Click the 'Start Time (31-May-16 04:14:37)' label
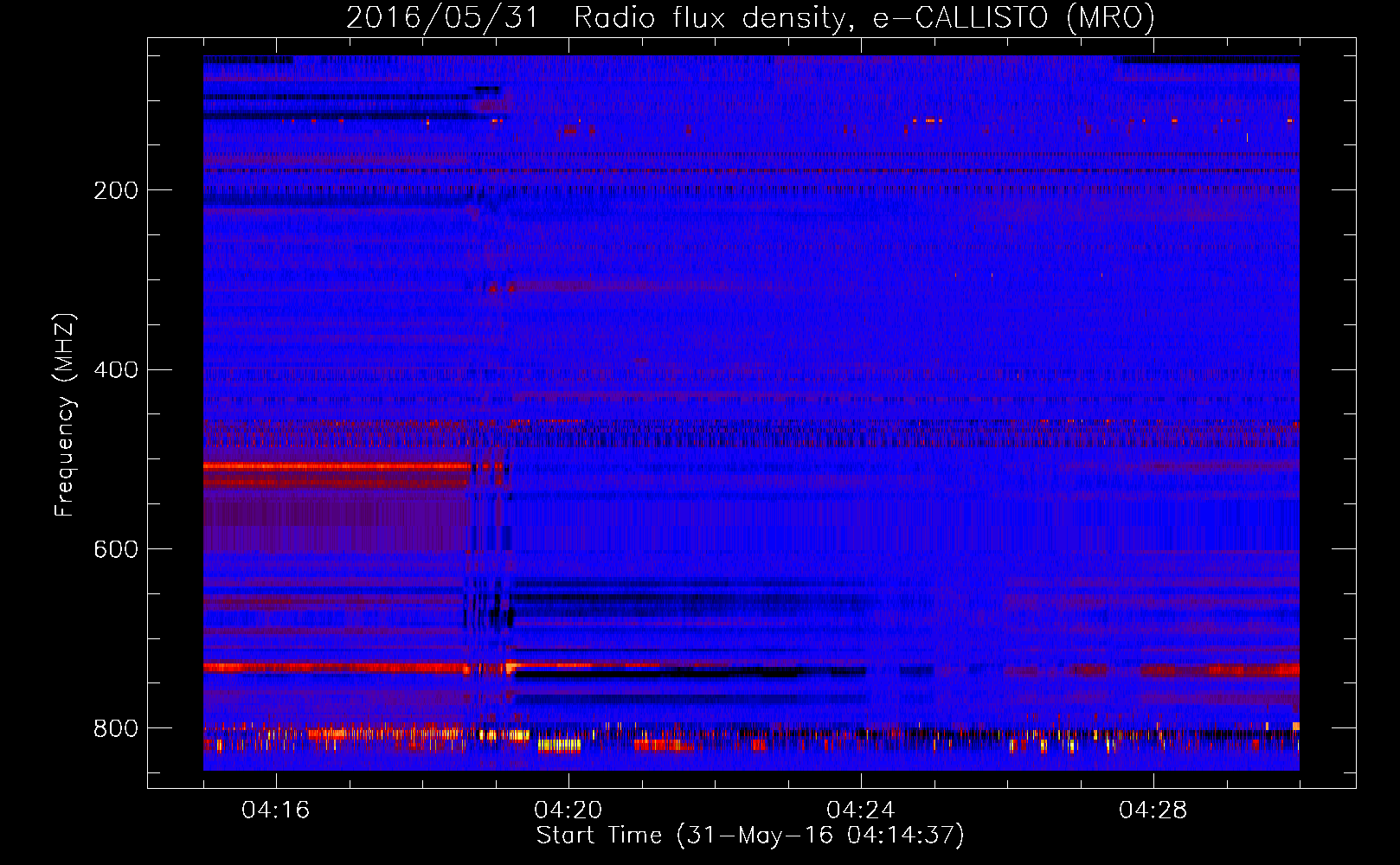 [750, 836]
